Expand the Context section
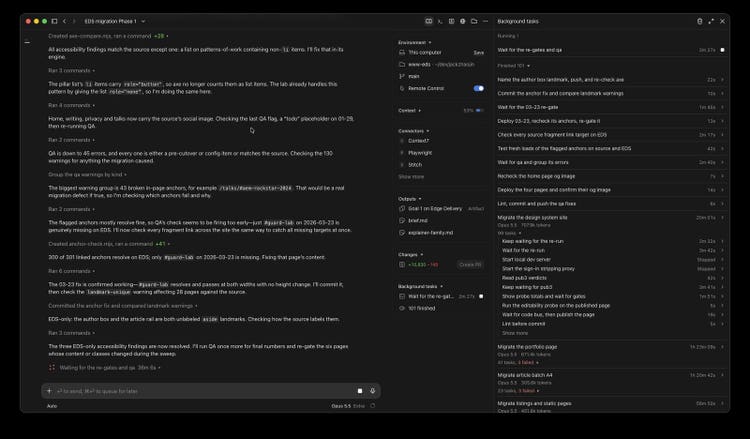The image size is (750, 439). 409,110
